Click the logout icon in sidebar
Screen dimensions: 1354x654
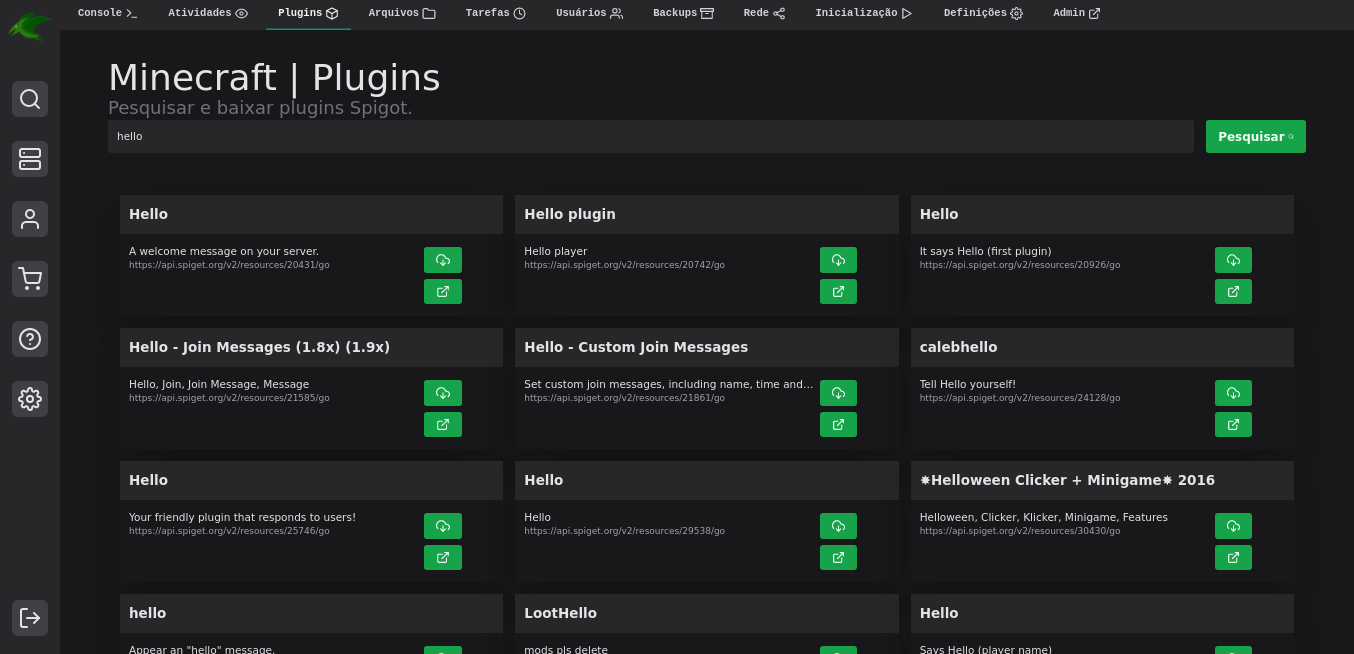[30, 618]
